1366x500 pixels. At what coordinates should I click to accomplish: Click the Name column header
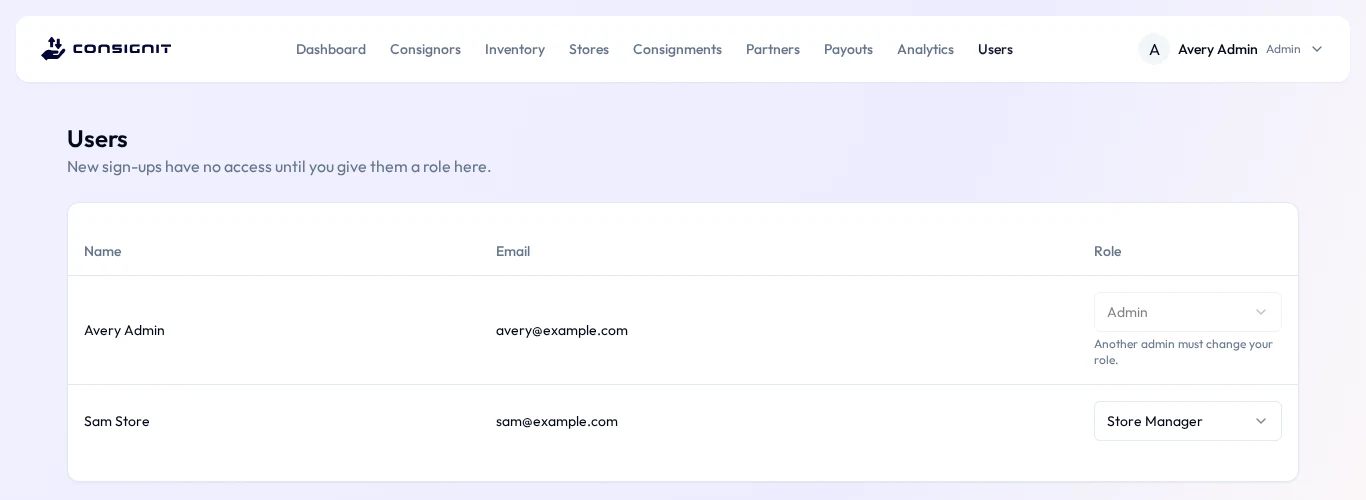102,251
